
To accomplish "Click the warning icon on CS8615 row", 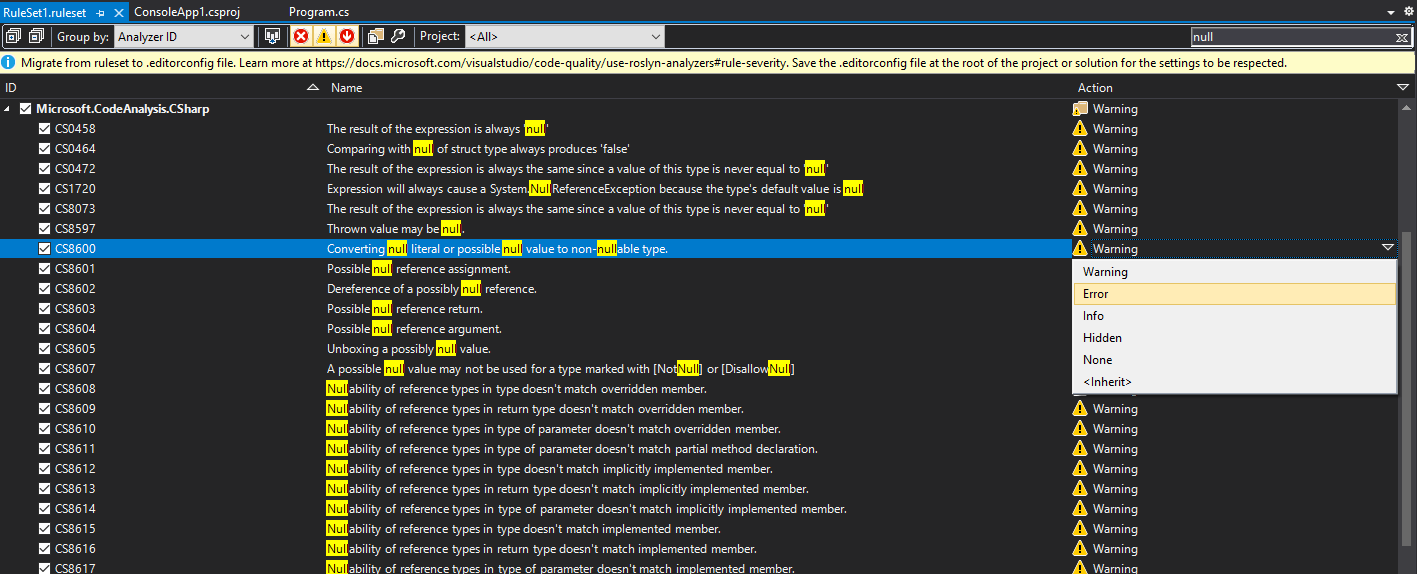I will (1080, 528).
